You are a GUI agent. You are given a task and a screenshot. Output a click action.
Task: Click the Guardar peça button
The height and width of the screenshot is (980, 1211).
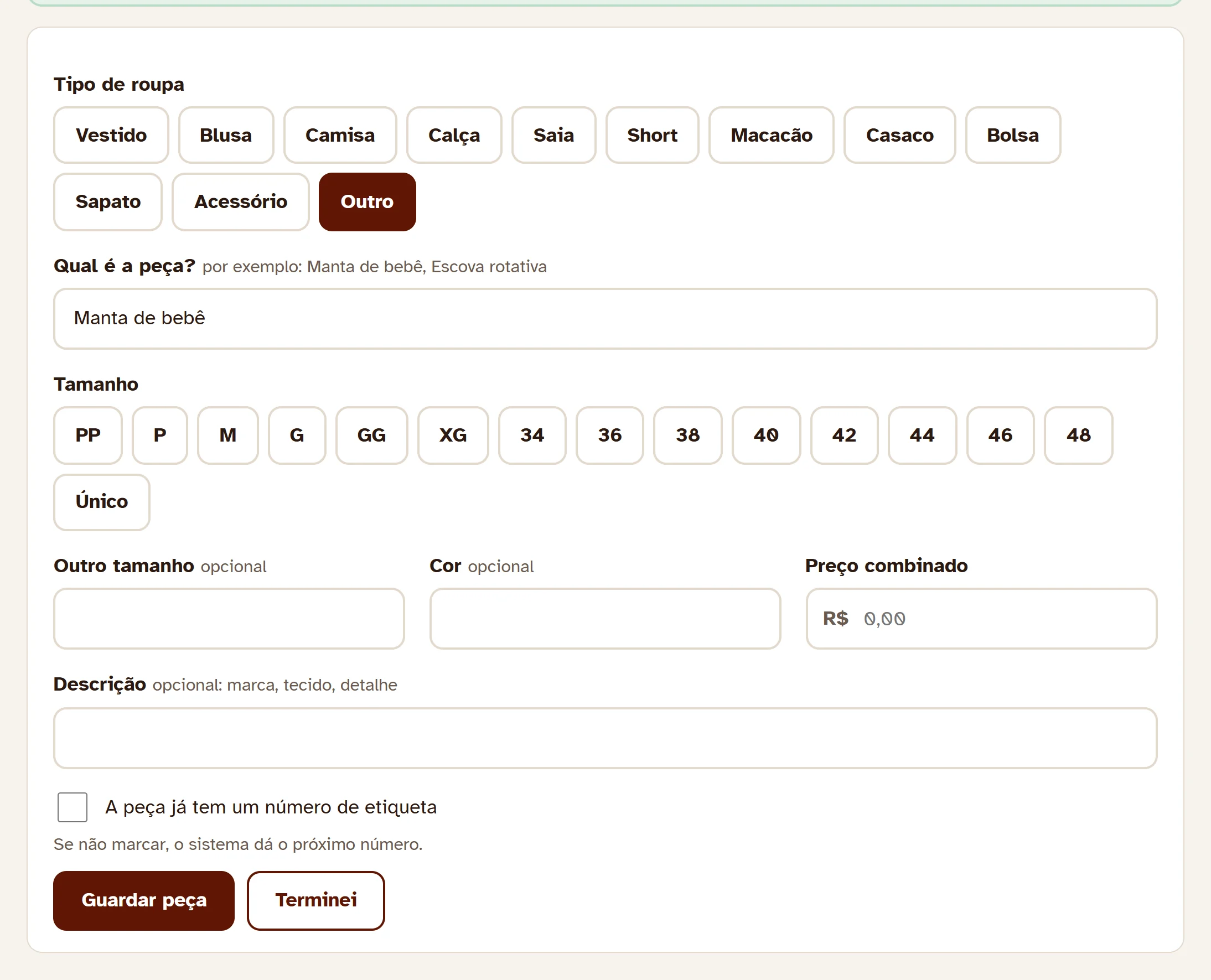(x=144, y=900)
